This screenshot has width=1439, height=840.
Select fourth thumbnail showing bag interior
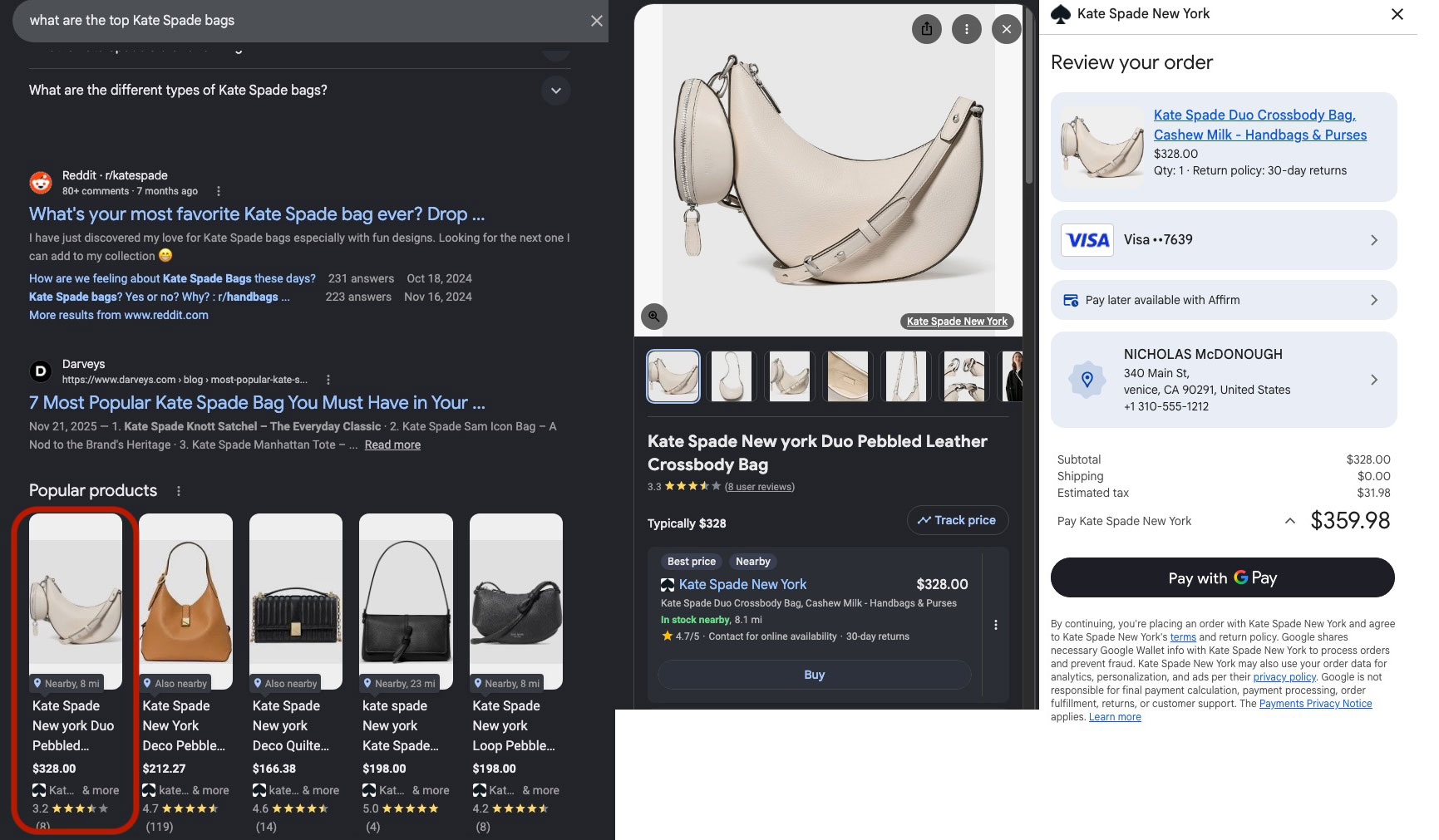[848, 376]
